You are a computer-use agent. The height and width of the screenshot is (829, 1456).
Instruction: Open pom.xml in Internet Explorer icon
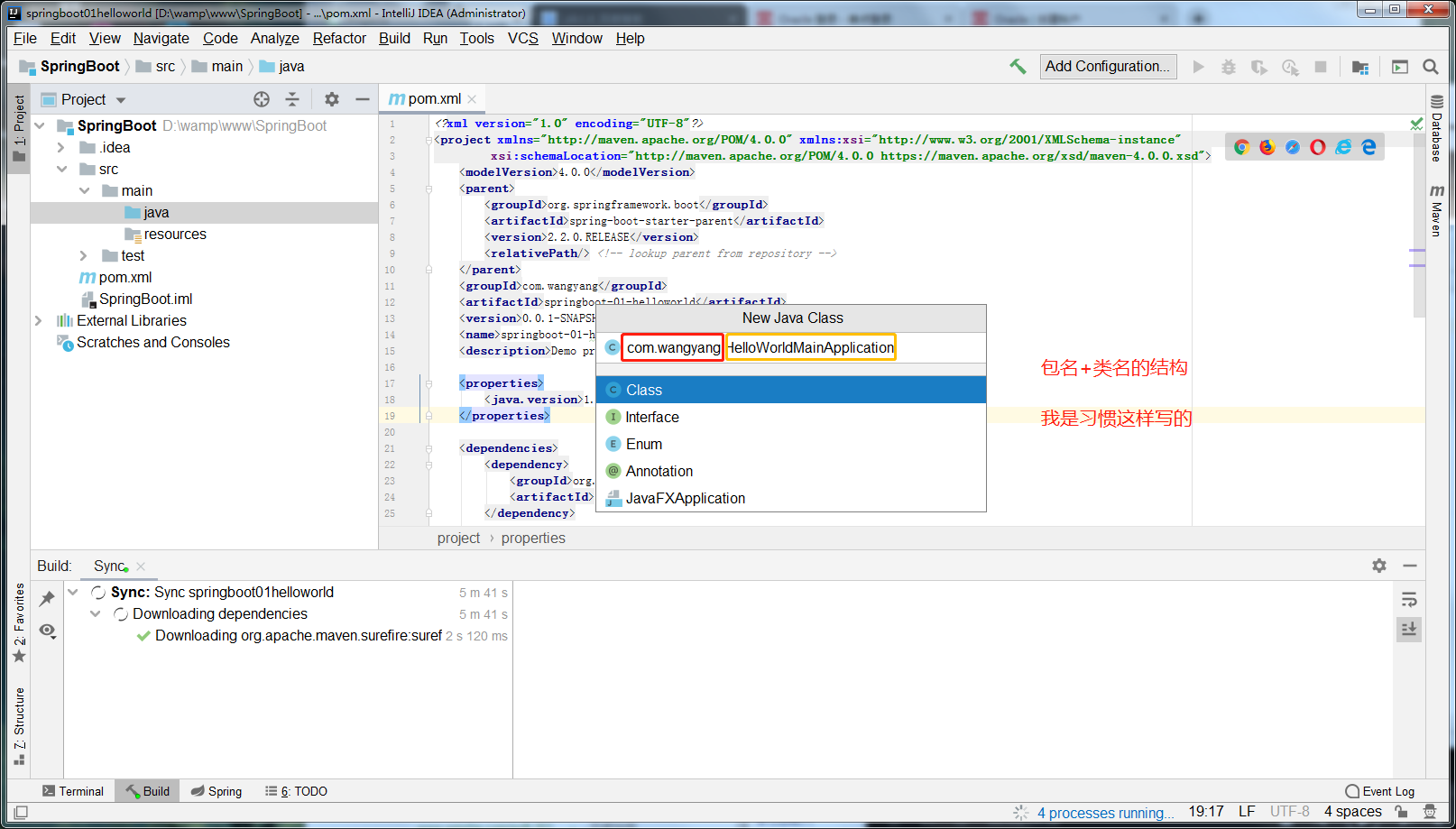coord(1343,147)
